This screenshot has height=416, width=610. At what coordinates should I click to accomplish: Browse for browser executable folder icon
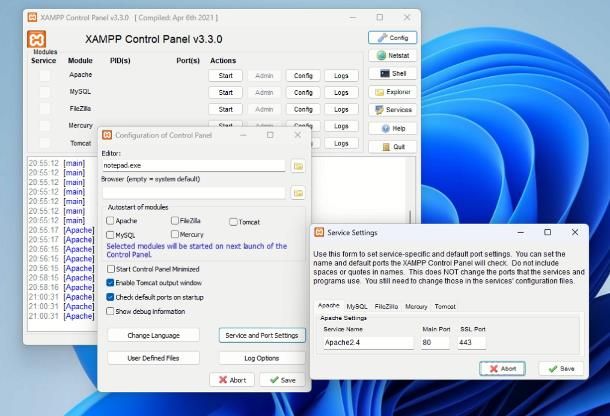(298, 193)
